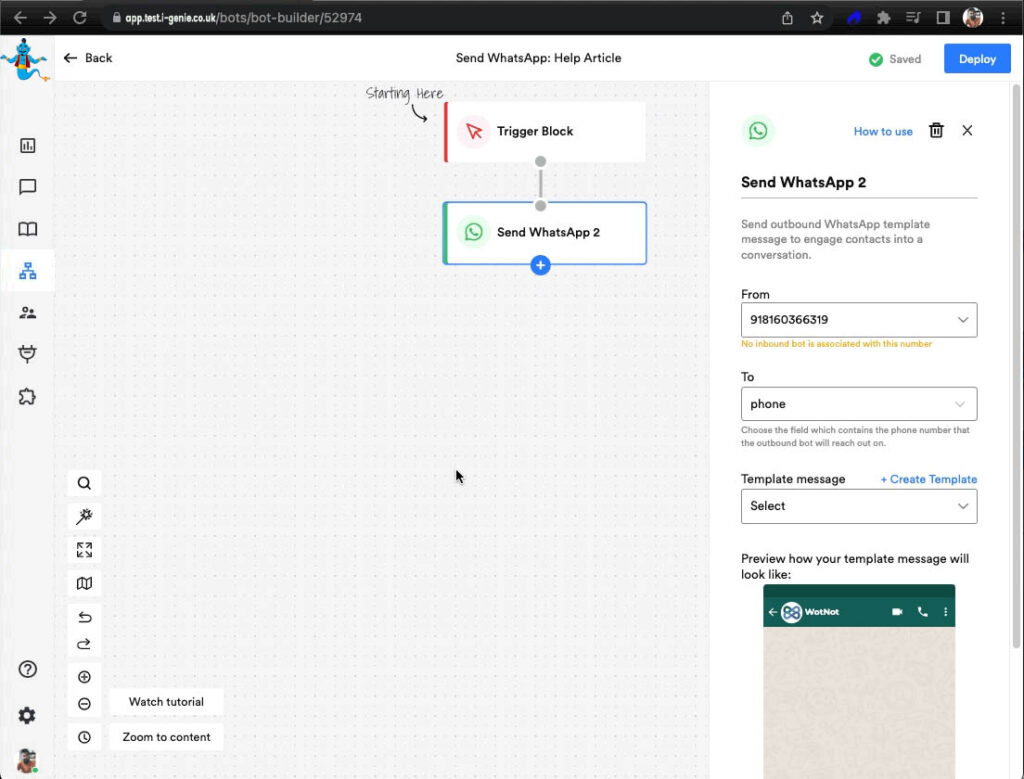Click blue plus to add next block
Screen dimensions: 1024x779
click(x=540, y=265)
